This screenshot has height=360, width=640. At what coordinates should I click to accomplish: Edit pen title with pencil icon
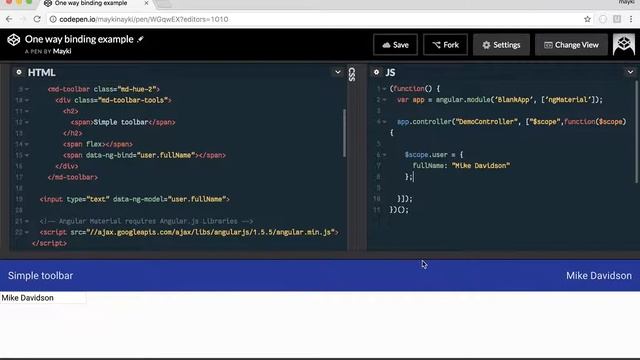[x=140, y=39]
